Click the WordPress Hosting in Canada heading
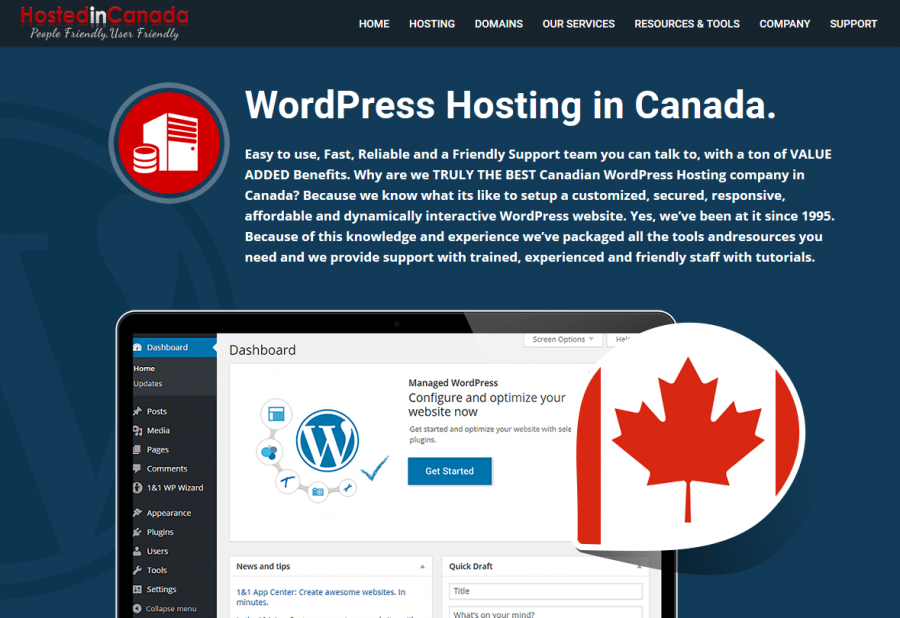The image size is (900, 618). (510, 105)
